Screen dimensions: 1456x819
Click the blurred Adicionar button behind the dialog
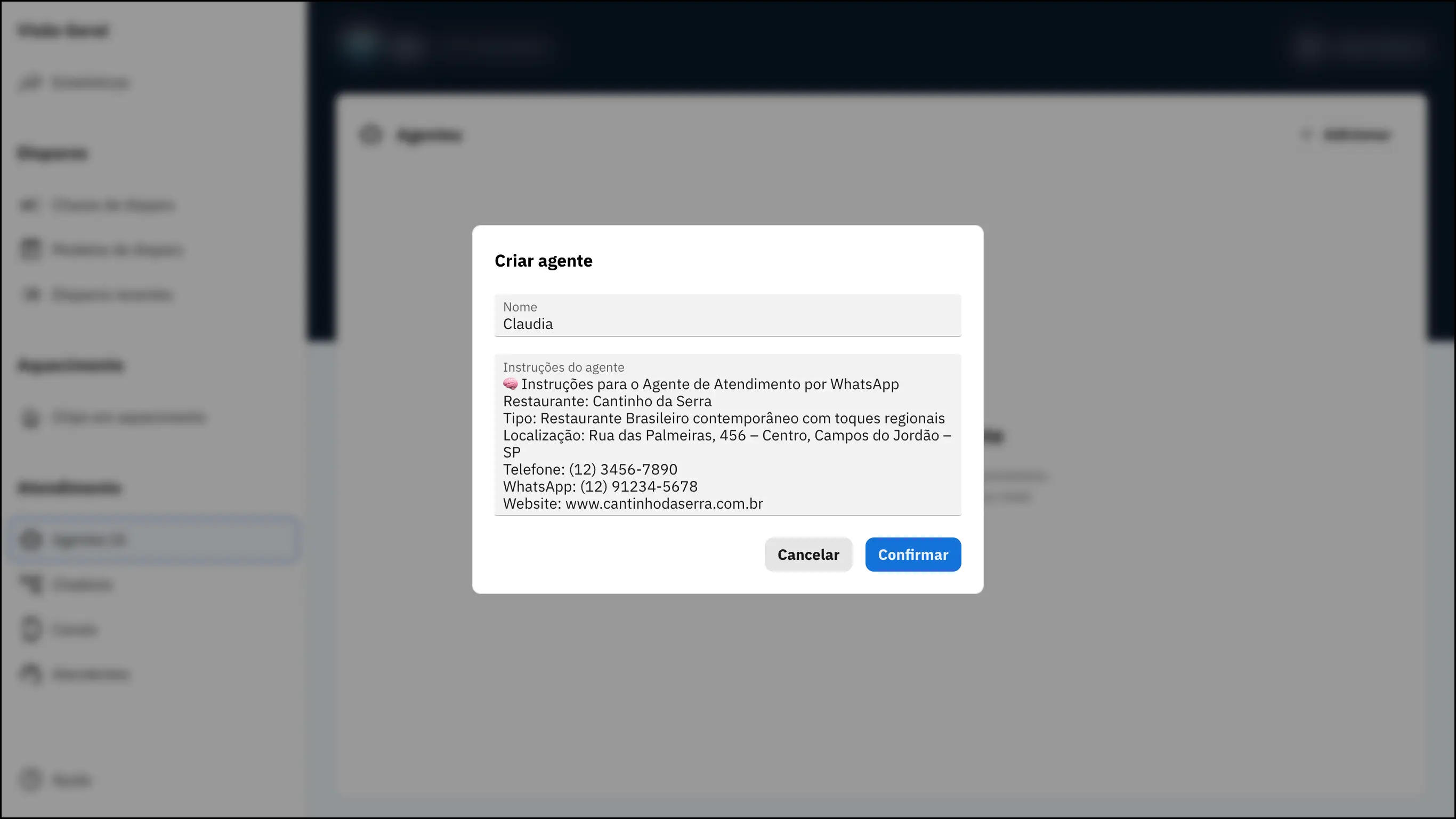[x=1347, y=134]
